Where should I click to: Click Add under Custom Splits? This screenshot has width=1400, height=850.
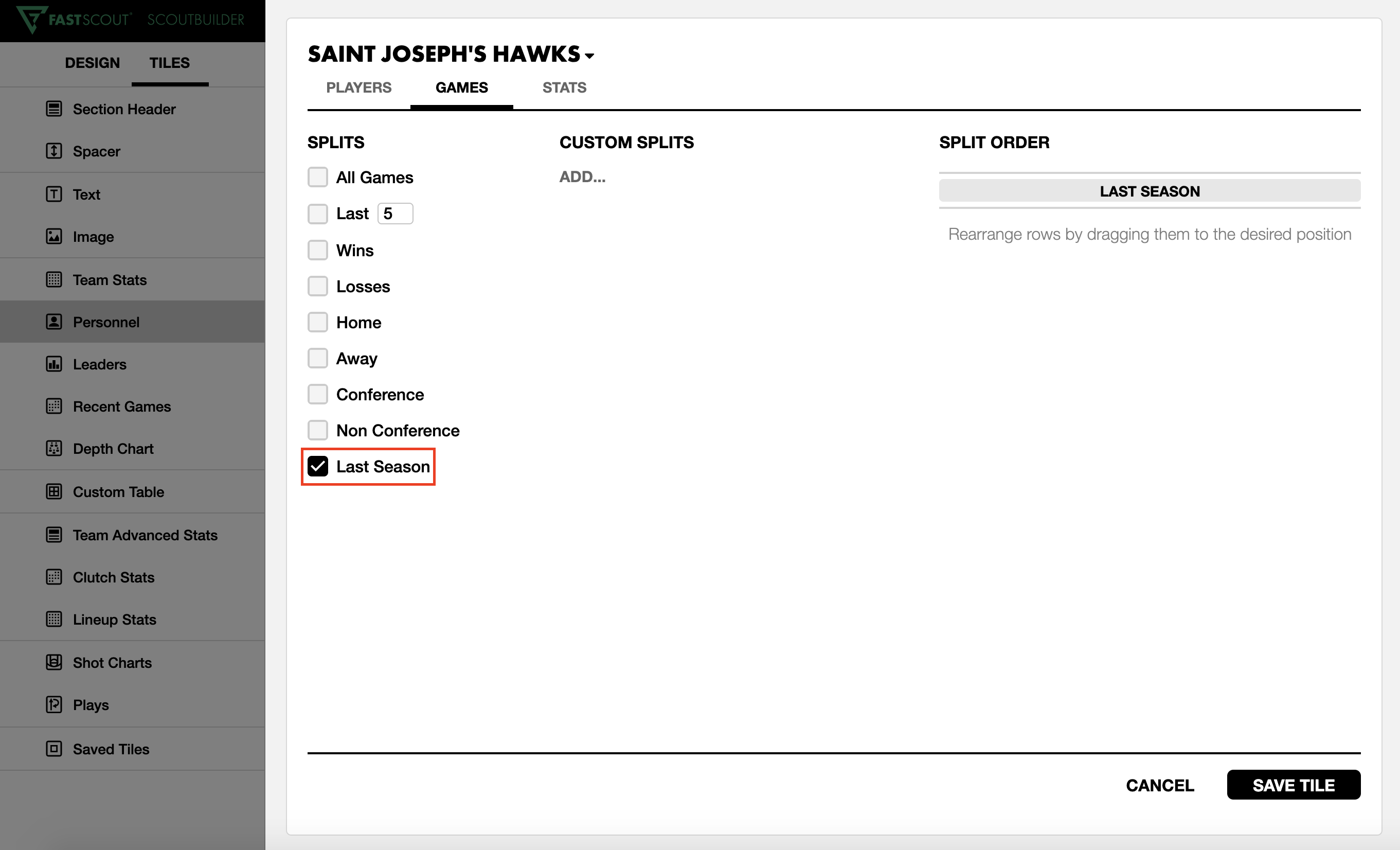pyautogui.click(x=582, y=177)
